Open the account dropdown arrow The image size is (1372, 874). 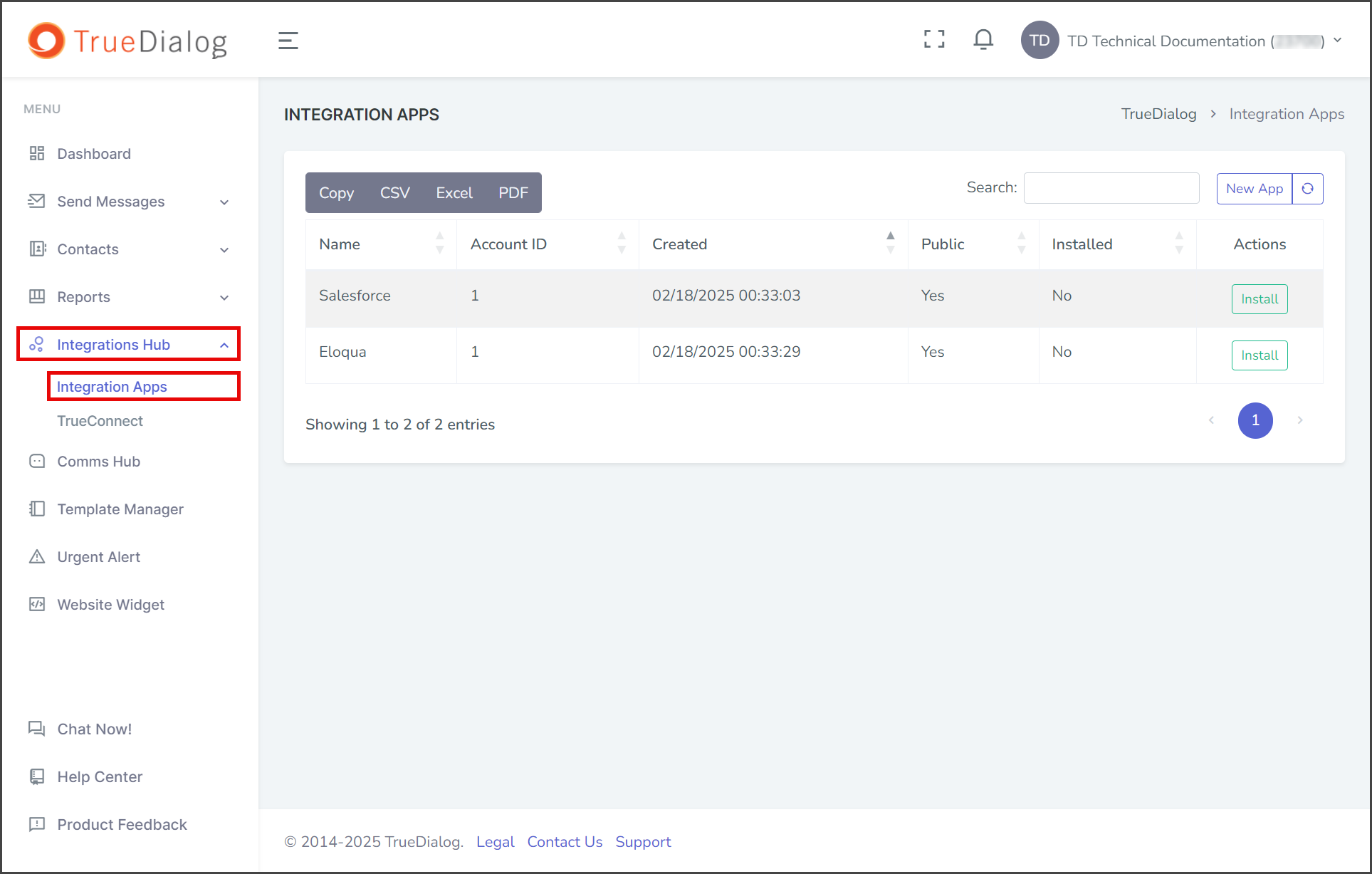pyautogui.click(x=1338, y=40)
